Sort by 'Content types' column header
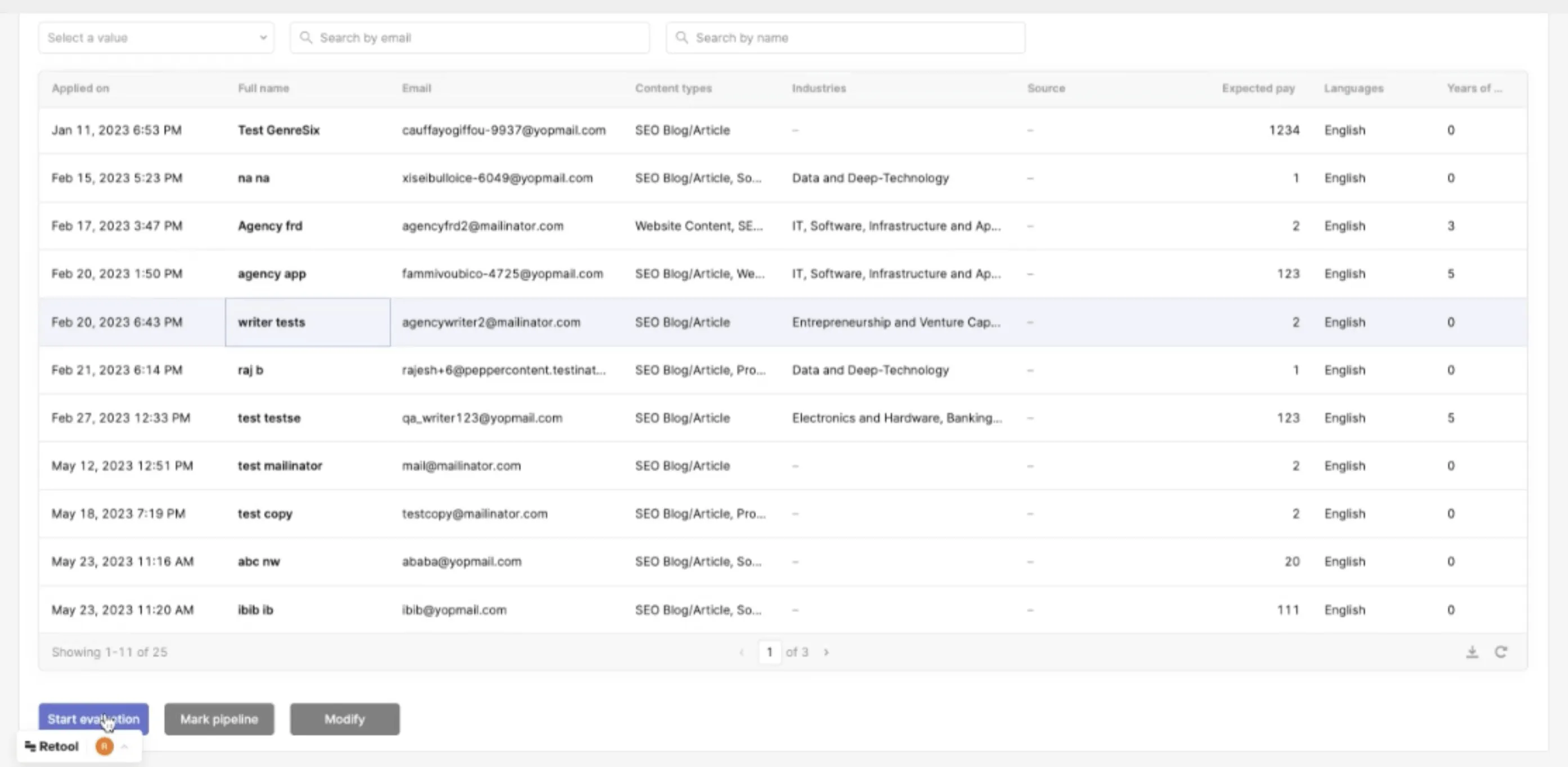Image resolution: width=1568 pixels, height=767 pixels. (x=673, y=88)
